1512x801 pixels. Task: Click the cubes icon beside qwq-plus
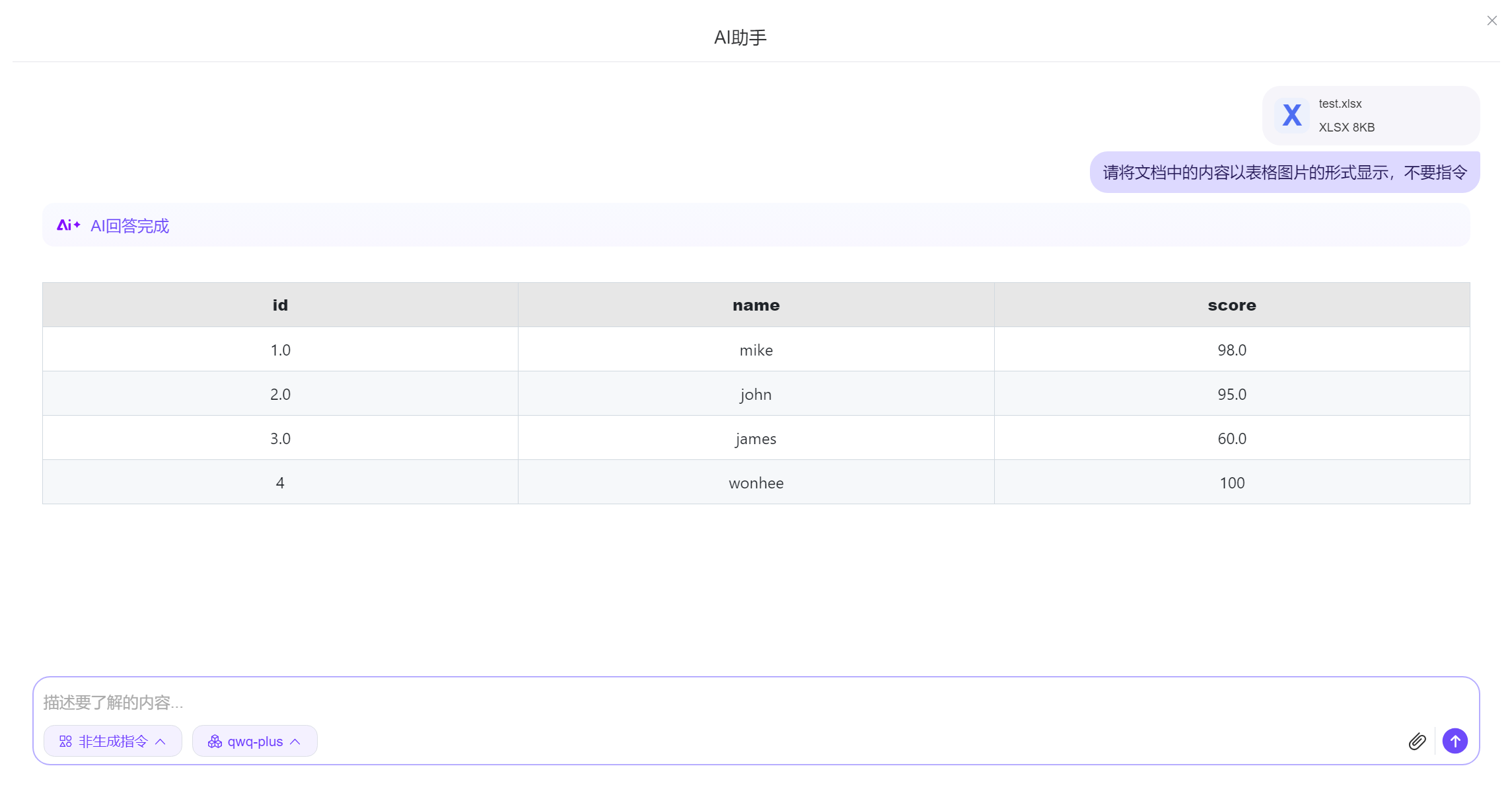[x=215, y=742]
